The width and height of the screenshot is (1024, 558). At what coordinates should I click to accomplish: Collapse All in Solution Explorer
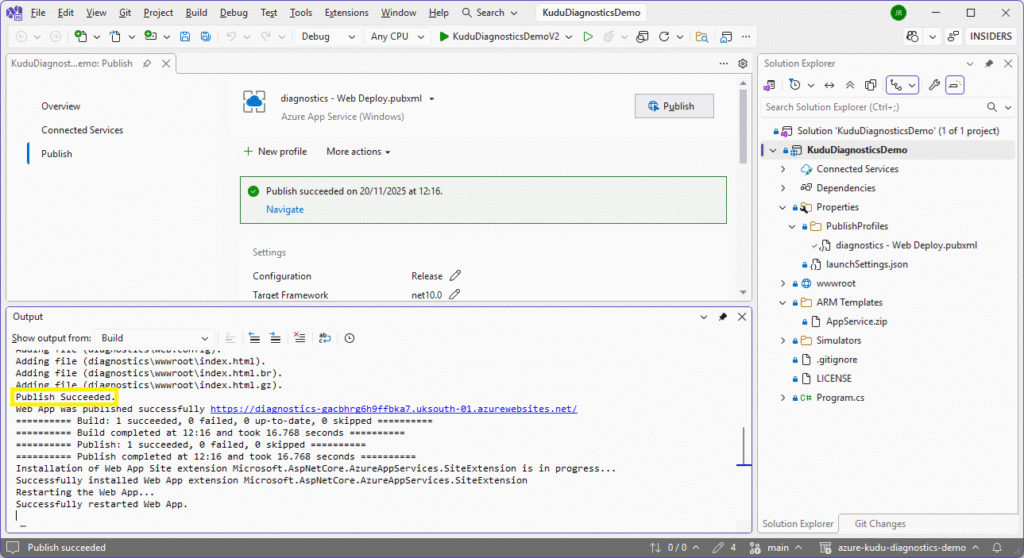coord(850,85)
